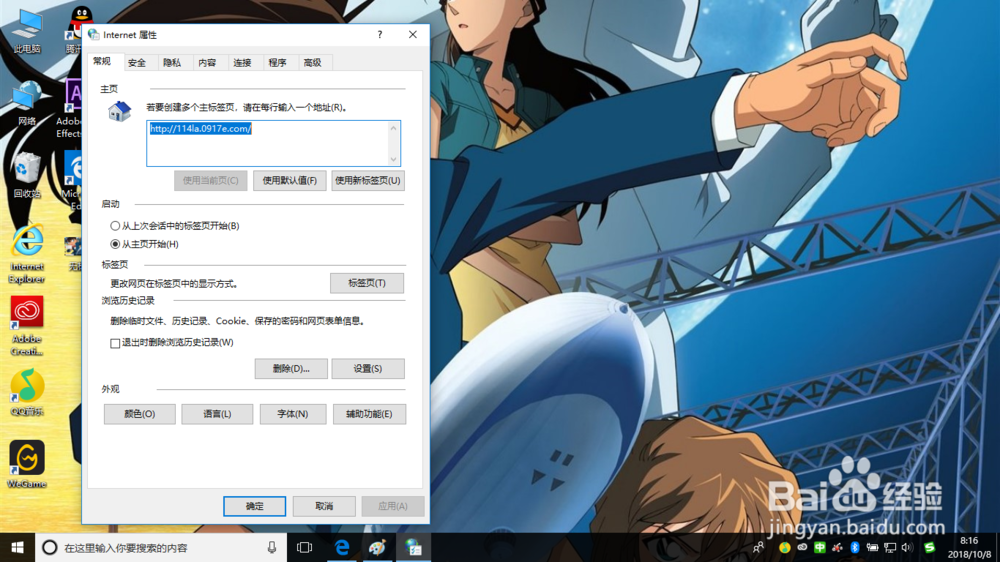Open the 设置(S) history settings button
The height and width of the screenshot is (562, 1000).
pyautogui.click(x=367, y=369)
